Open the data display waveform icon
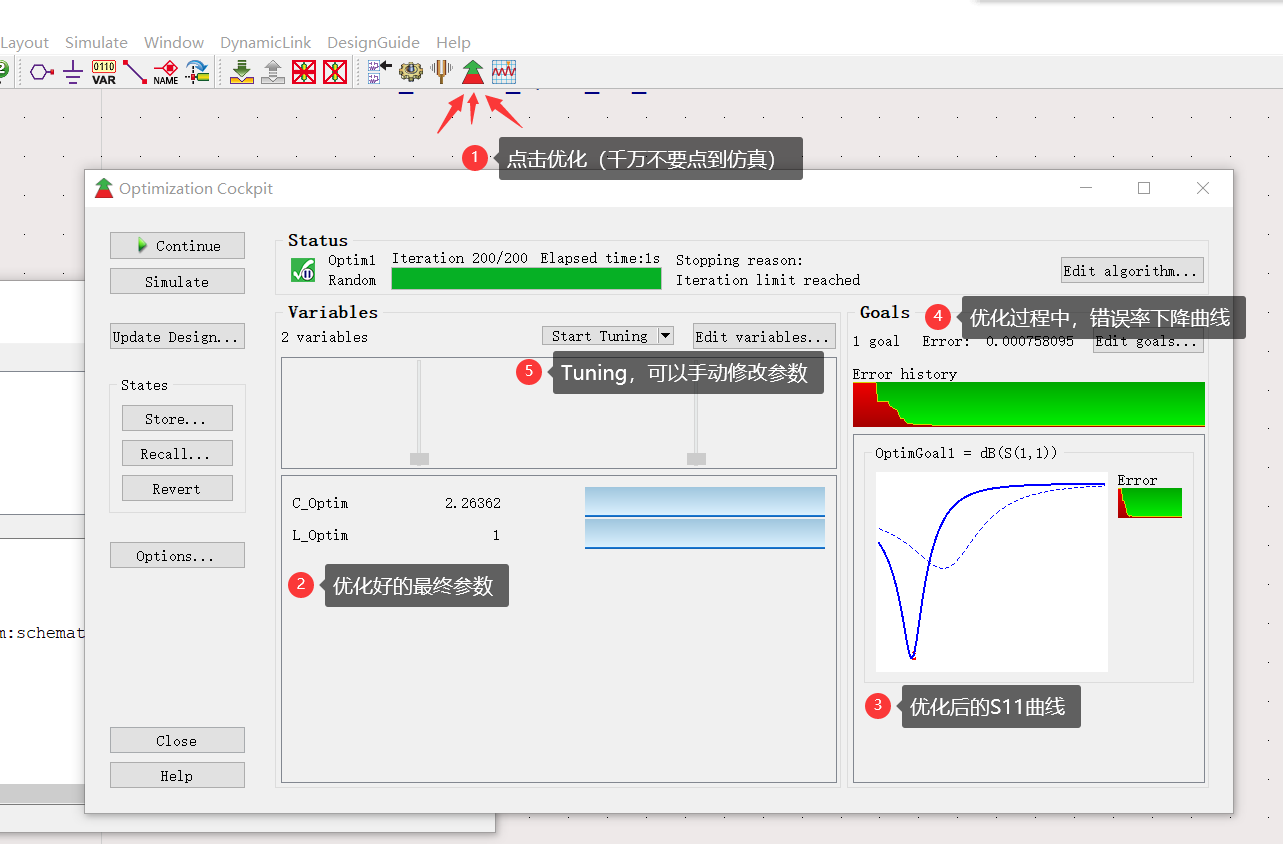 coord(504,71)
